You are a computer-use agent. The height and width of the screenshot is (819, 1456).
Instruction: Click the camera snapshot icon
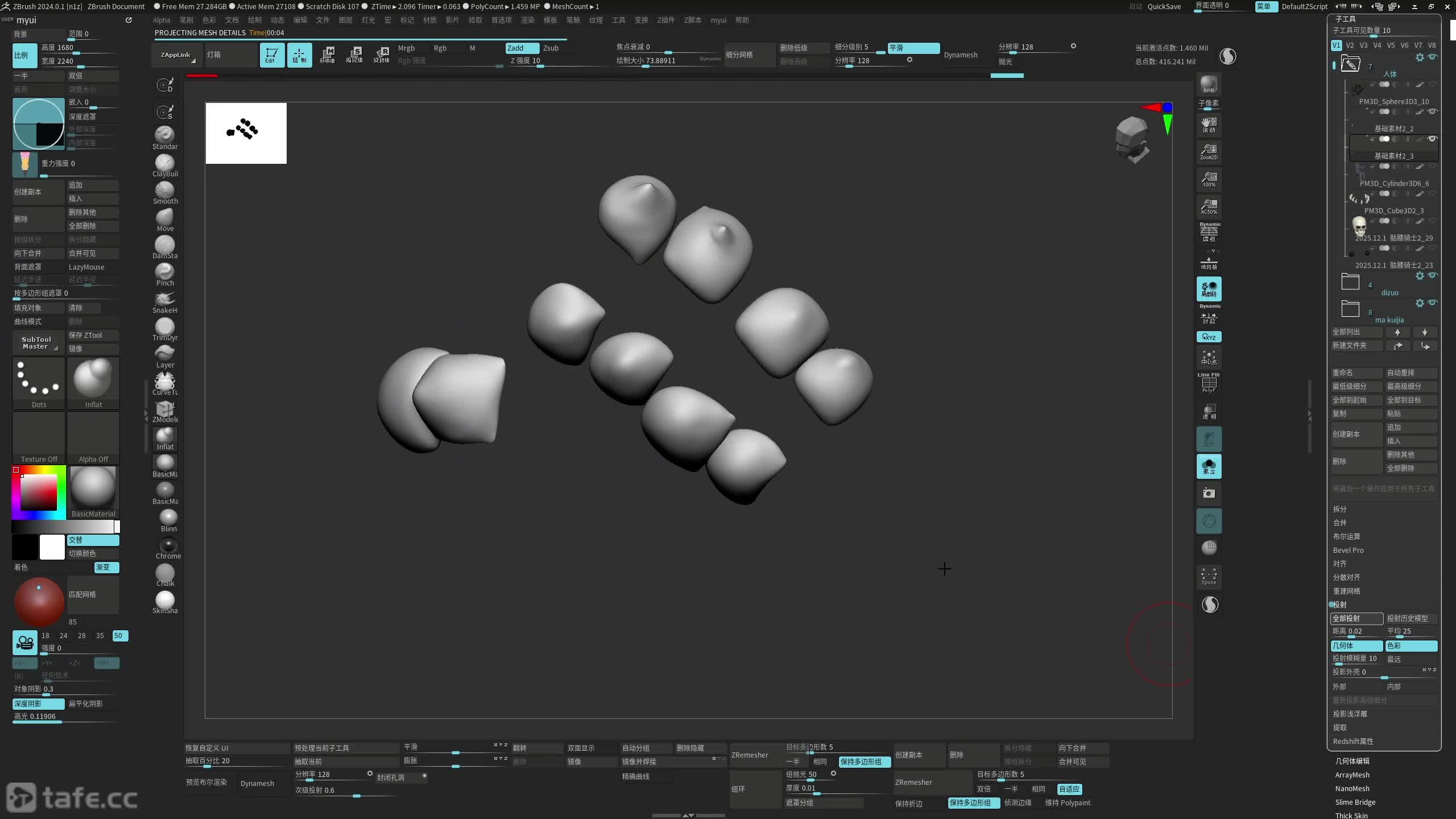coord(1209,493)
